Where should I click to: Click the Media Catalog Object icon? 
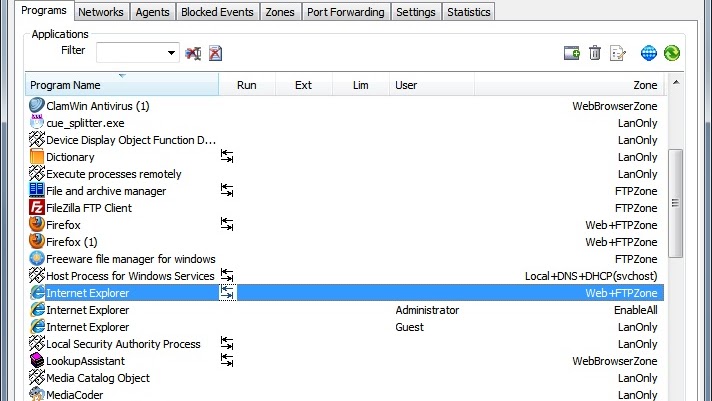coord(37,377)
